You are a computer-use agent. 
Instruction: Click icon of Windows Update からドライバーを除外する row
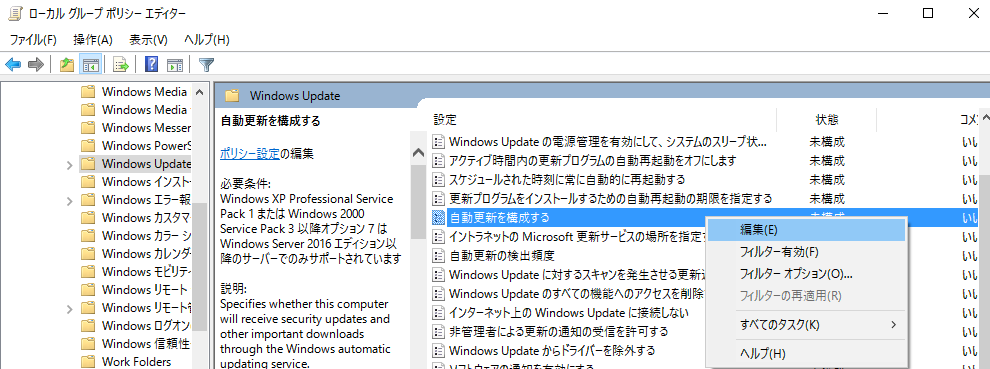438,350
